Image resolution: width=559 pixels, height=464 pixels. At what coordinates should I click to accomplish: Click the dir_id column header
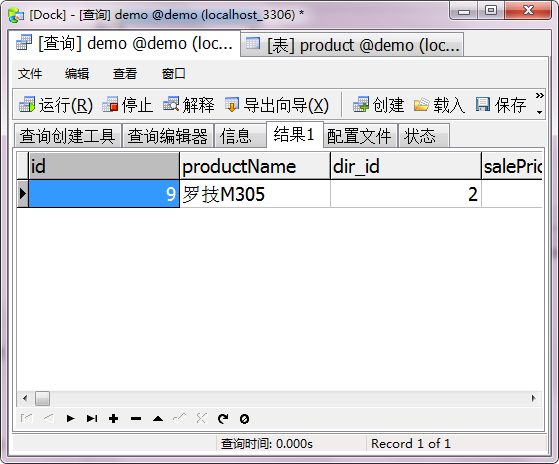tap(406, 166)
